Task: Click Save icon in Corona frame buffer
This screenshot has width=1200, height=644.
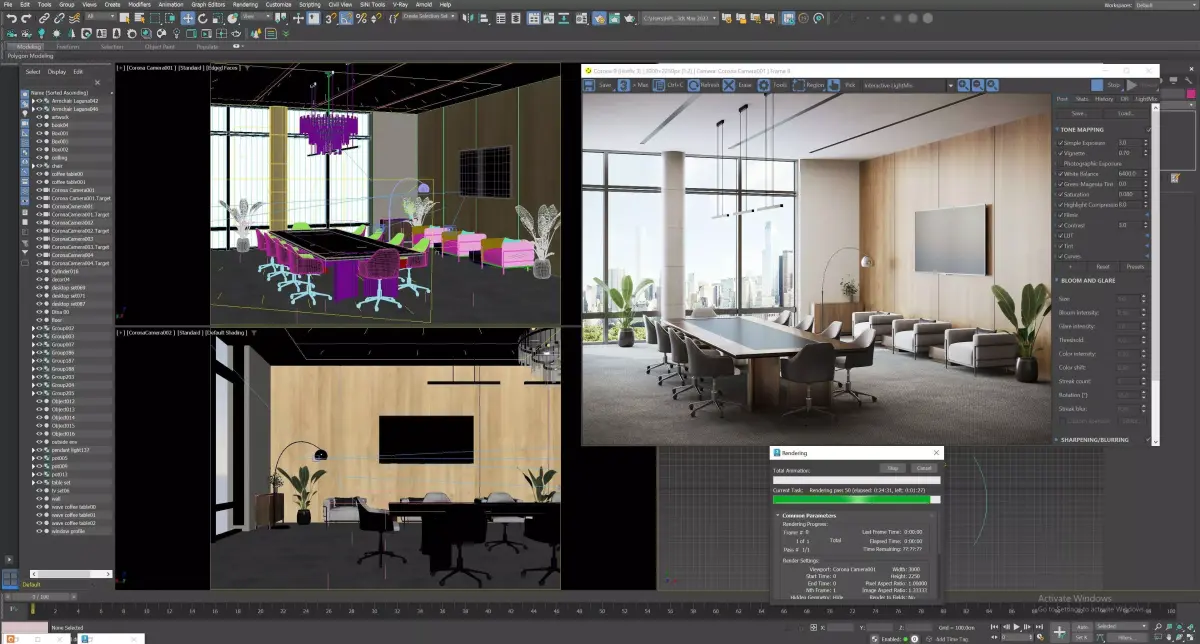Action: (x=588, y=85)
